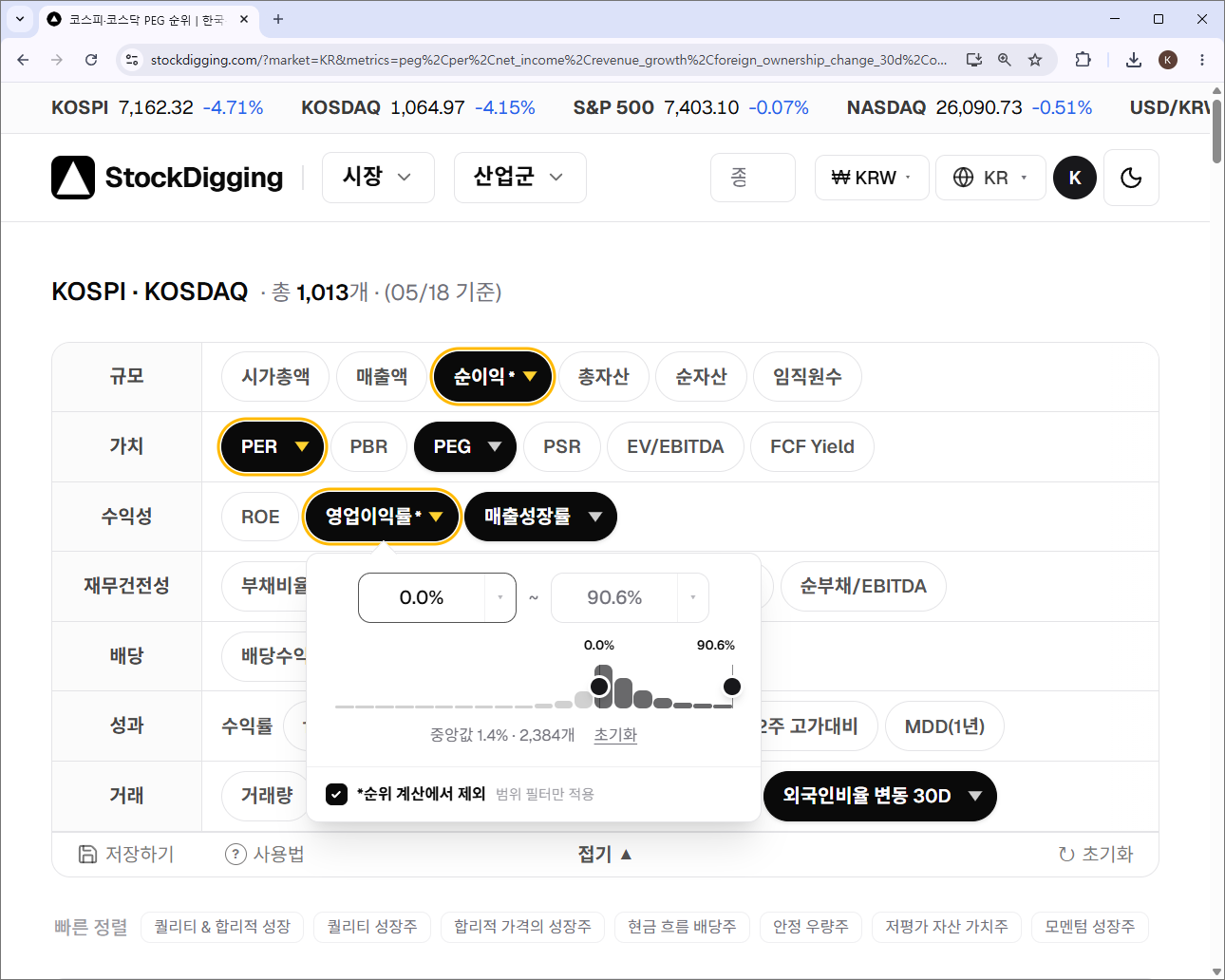Click the minimum value field showing 0.0%
The width and height of the screenshot is (1225, 980).
pos(422,597)
